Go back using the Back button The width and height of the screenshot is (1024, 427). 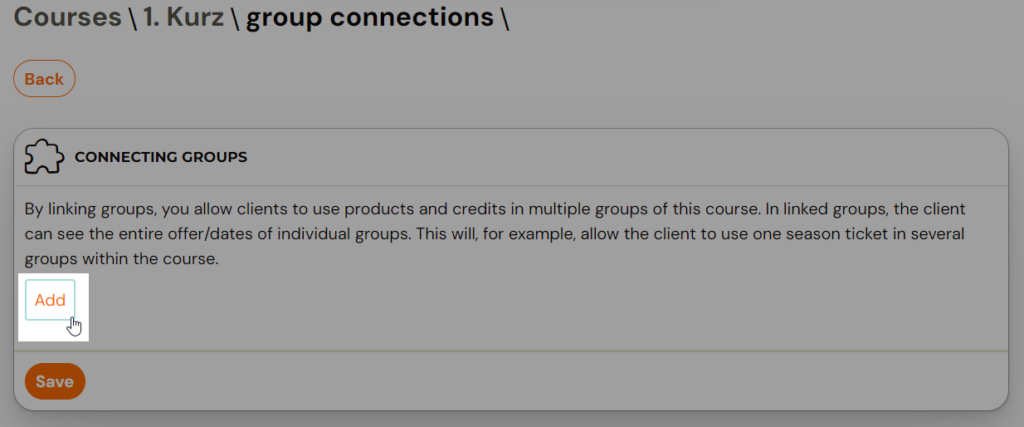click(x=44, y=79)
